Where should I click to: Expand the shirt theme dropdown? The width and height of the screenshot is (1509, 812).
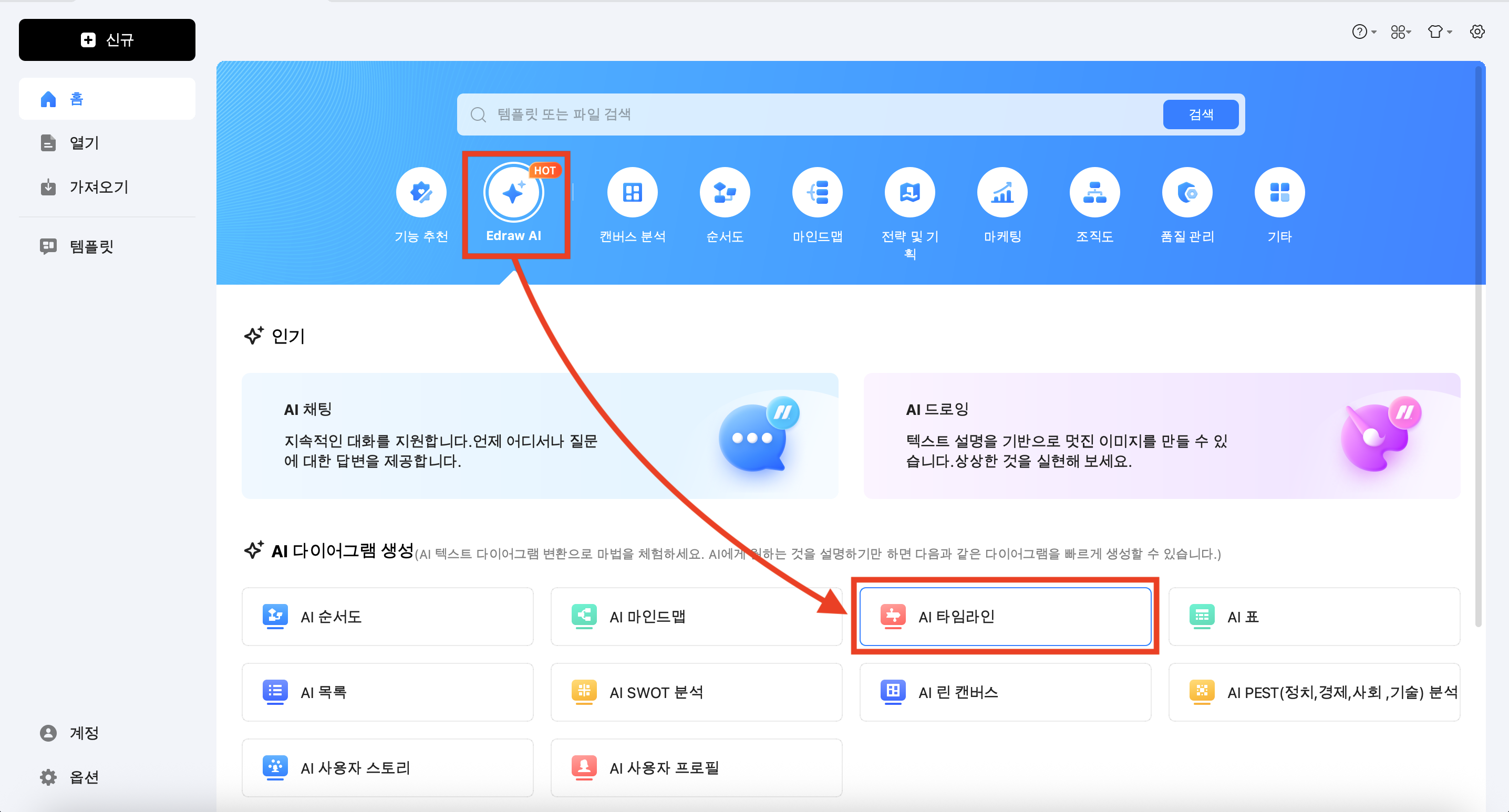(1439, 32)
